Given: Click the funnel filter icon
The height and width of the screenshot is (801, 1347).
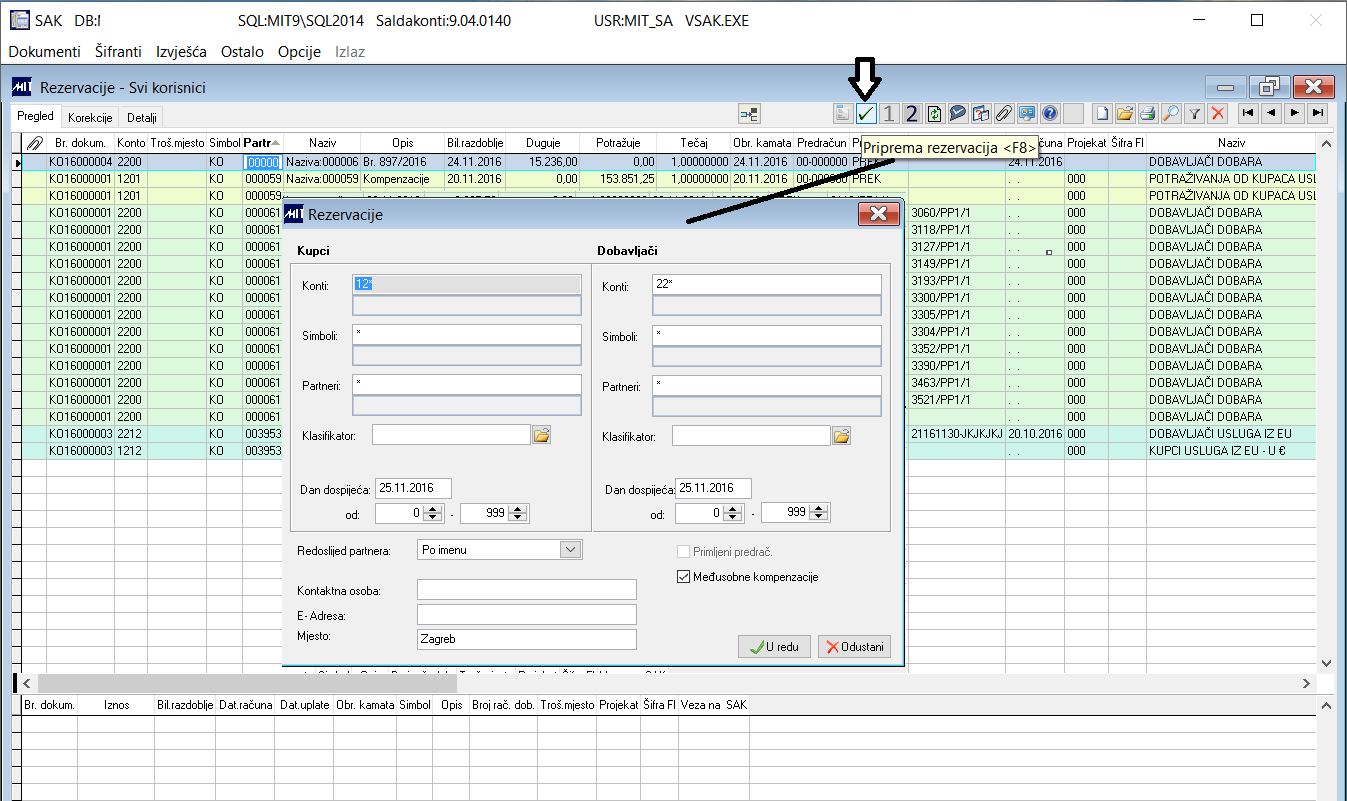Looking at the screenshot, I should [x=1194, y=113].
